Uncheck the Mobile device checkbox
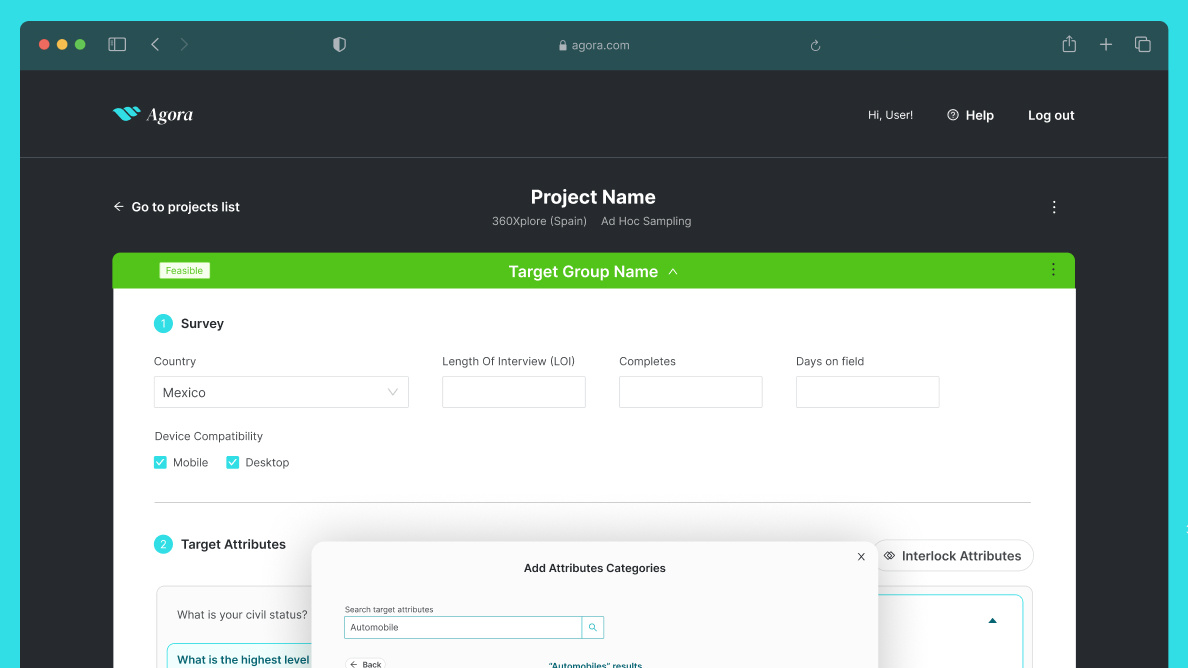 [x=160, y=462]
